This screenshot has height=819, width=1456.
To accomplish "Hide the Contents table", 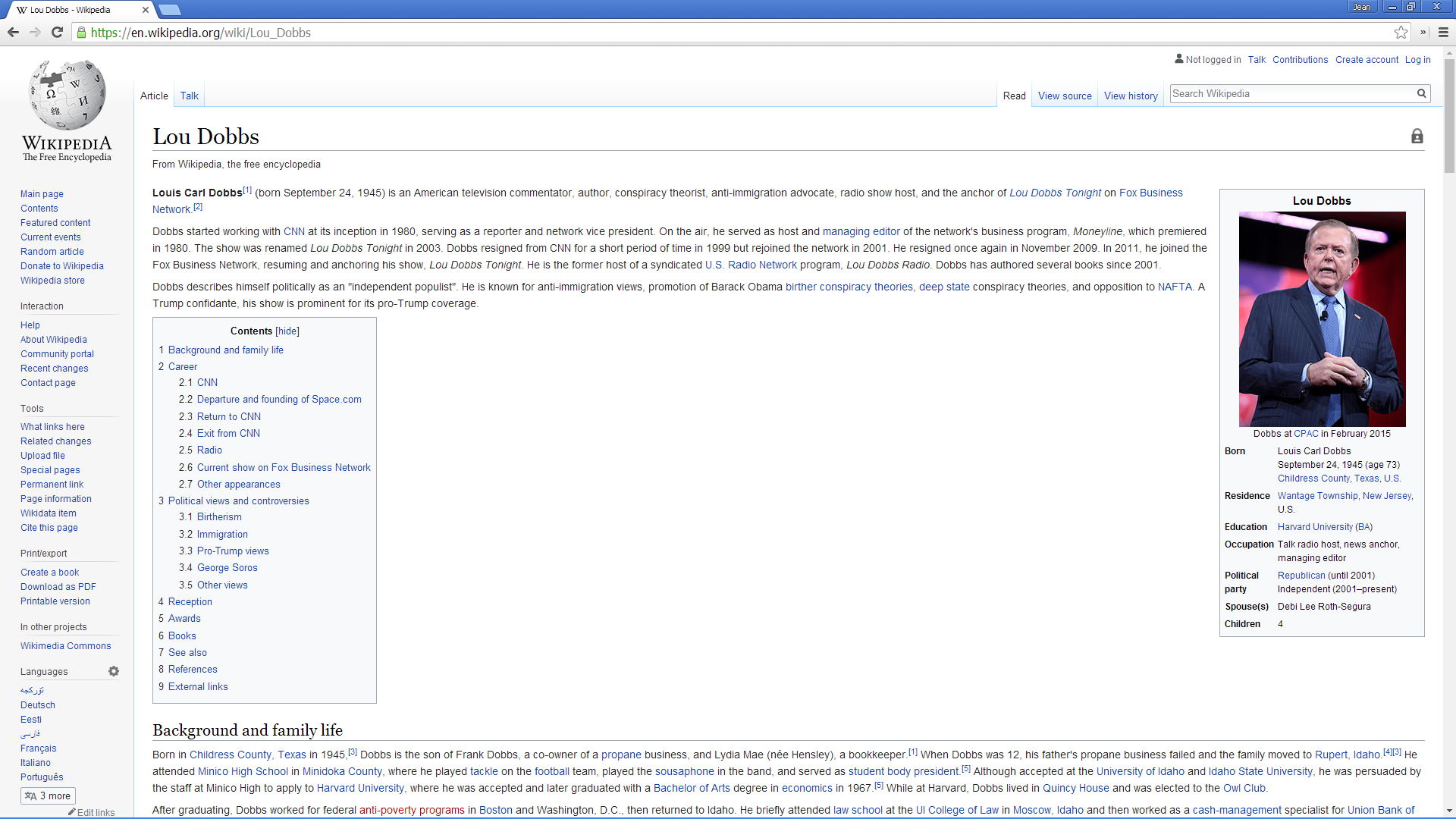I will 287,331.
